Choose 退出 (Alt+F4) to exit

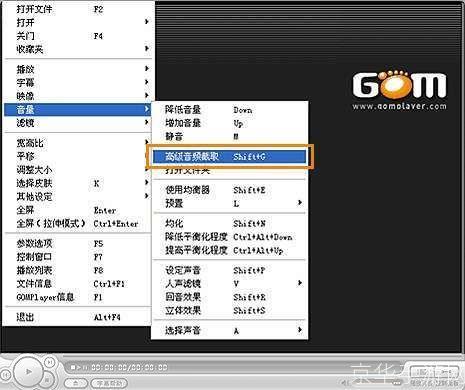(77, 317)
